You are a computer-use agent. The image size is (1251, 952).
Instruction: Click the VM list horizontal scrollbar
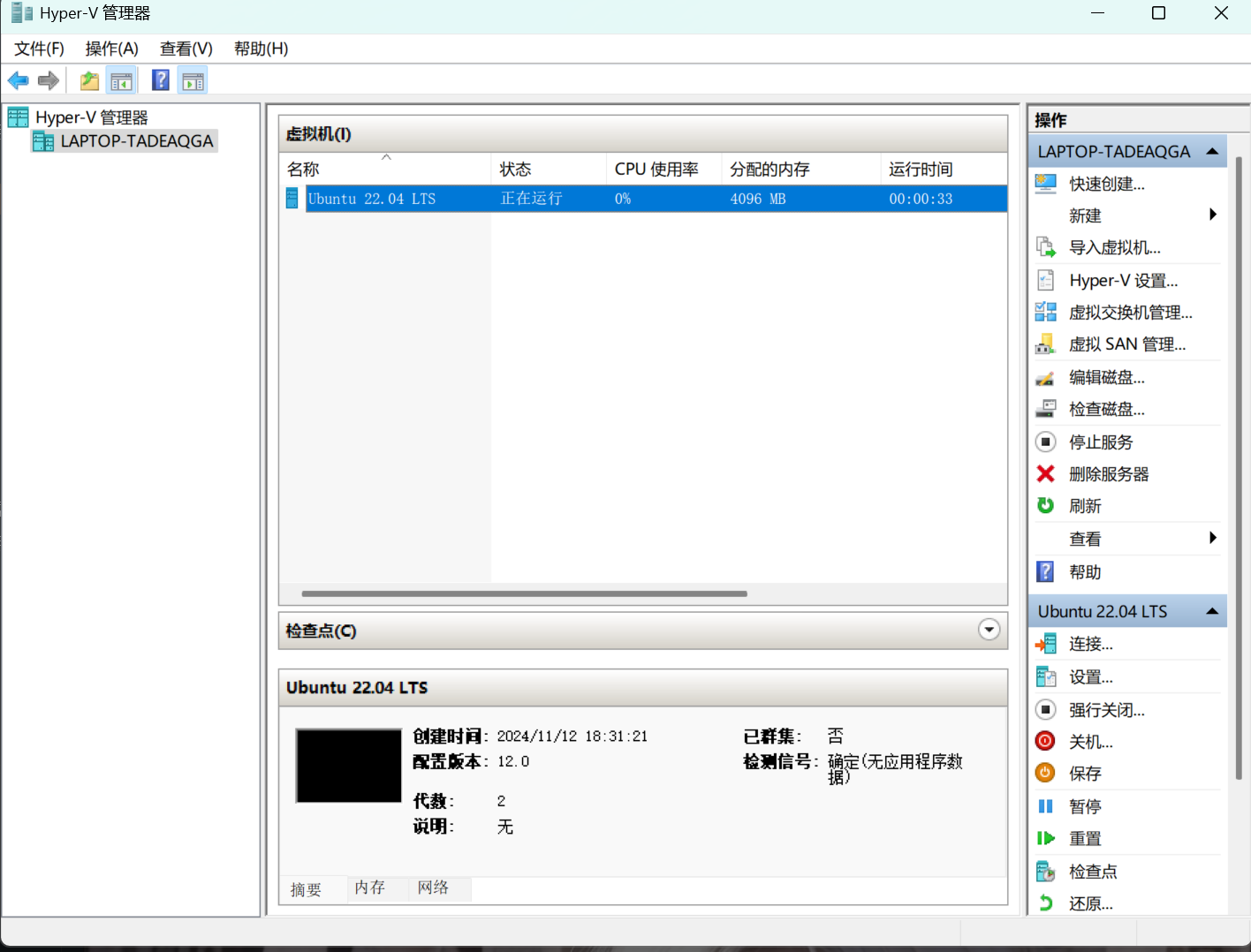[x=524, y=593]
